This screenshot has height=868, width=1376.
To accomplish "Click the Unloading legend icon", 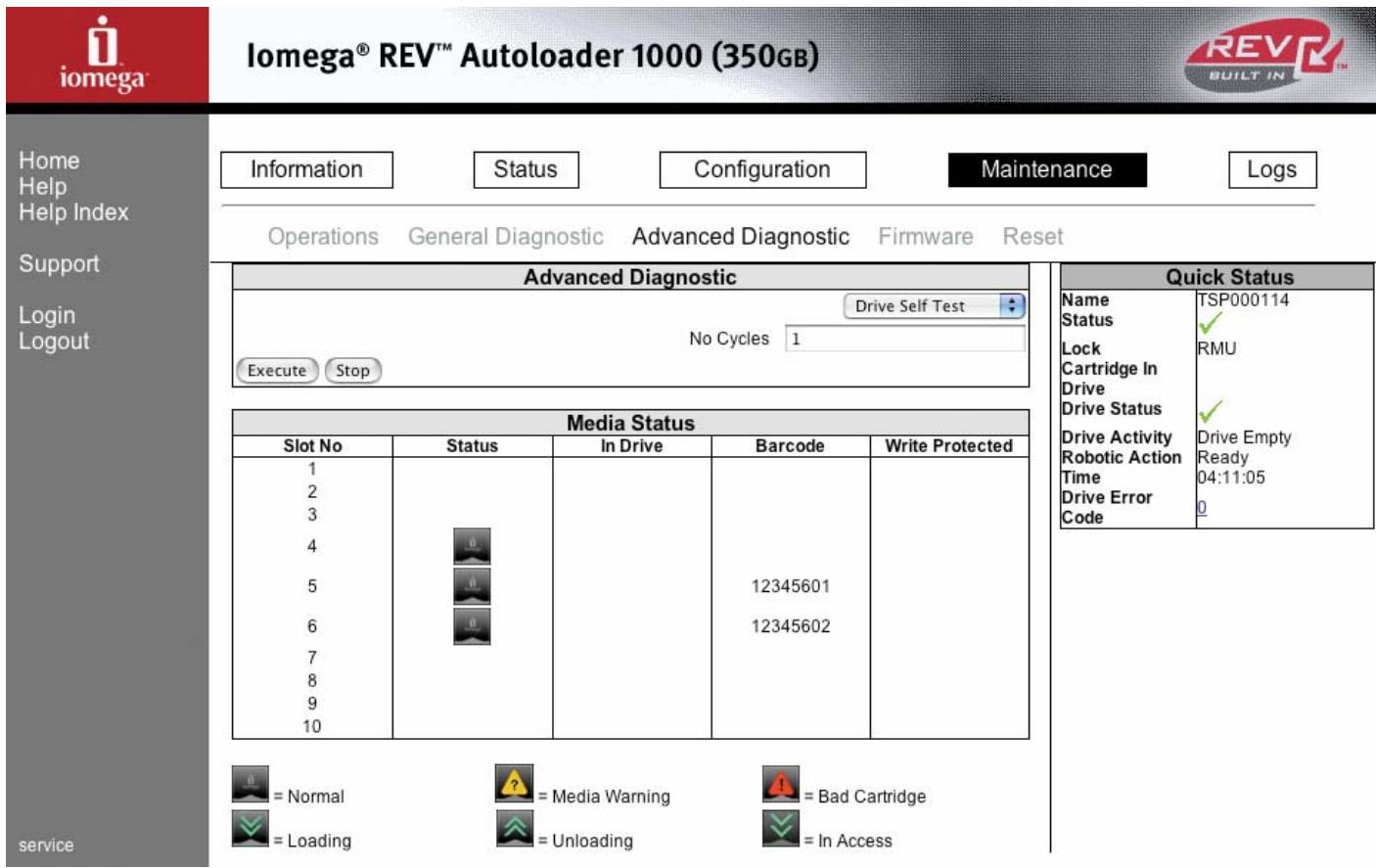I will click(514, 829).
